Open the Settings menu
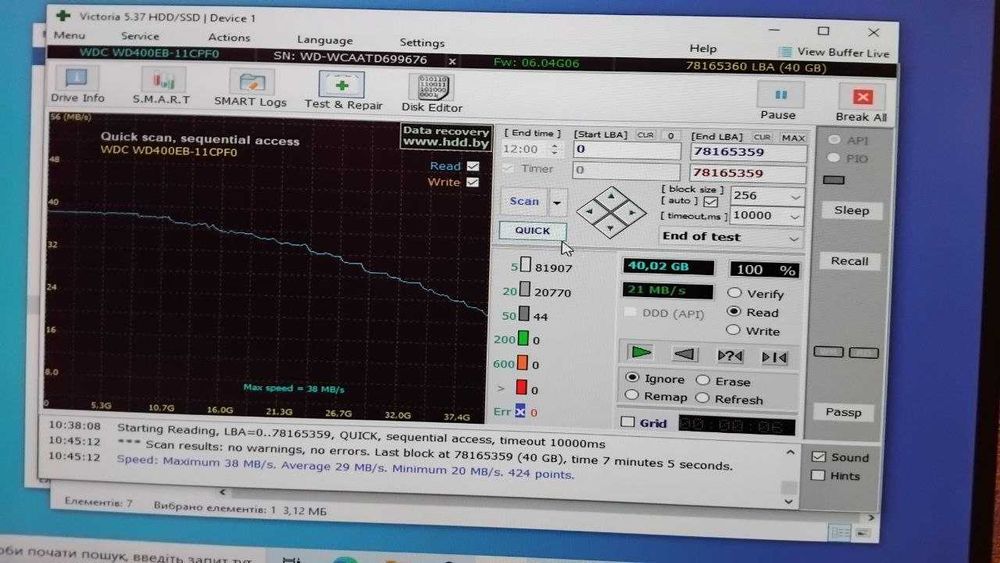 [x=422, y=42]
